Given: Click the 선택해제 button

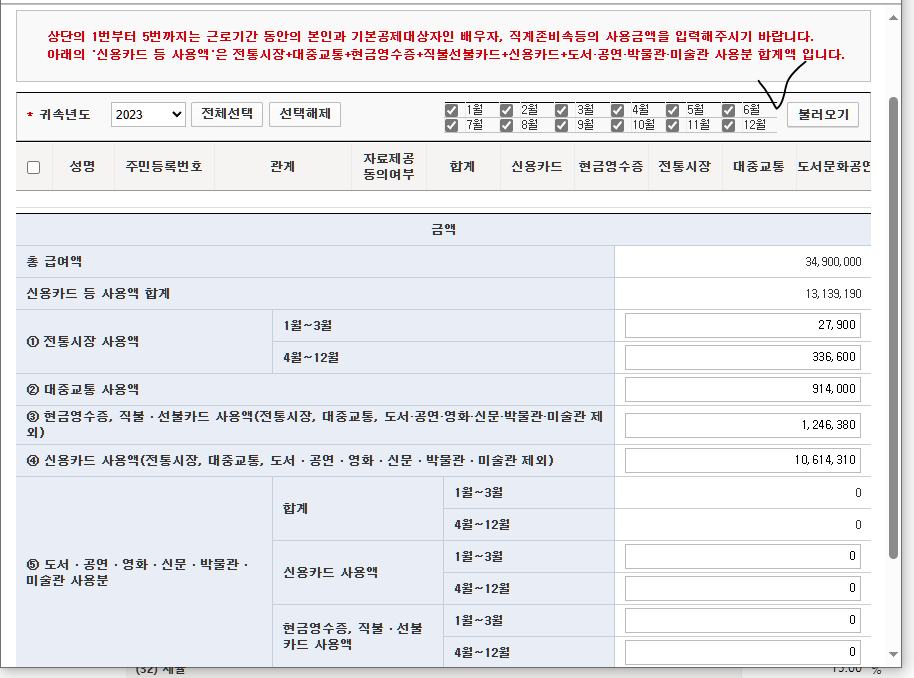Looking at the screenshot, I should coord(305,114).
